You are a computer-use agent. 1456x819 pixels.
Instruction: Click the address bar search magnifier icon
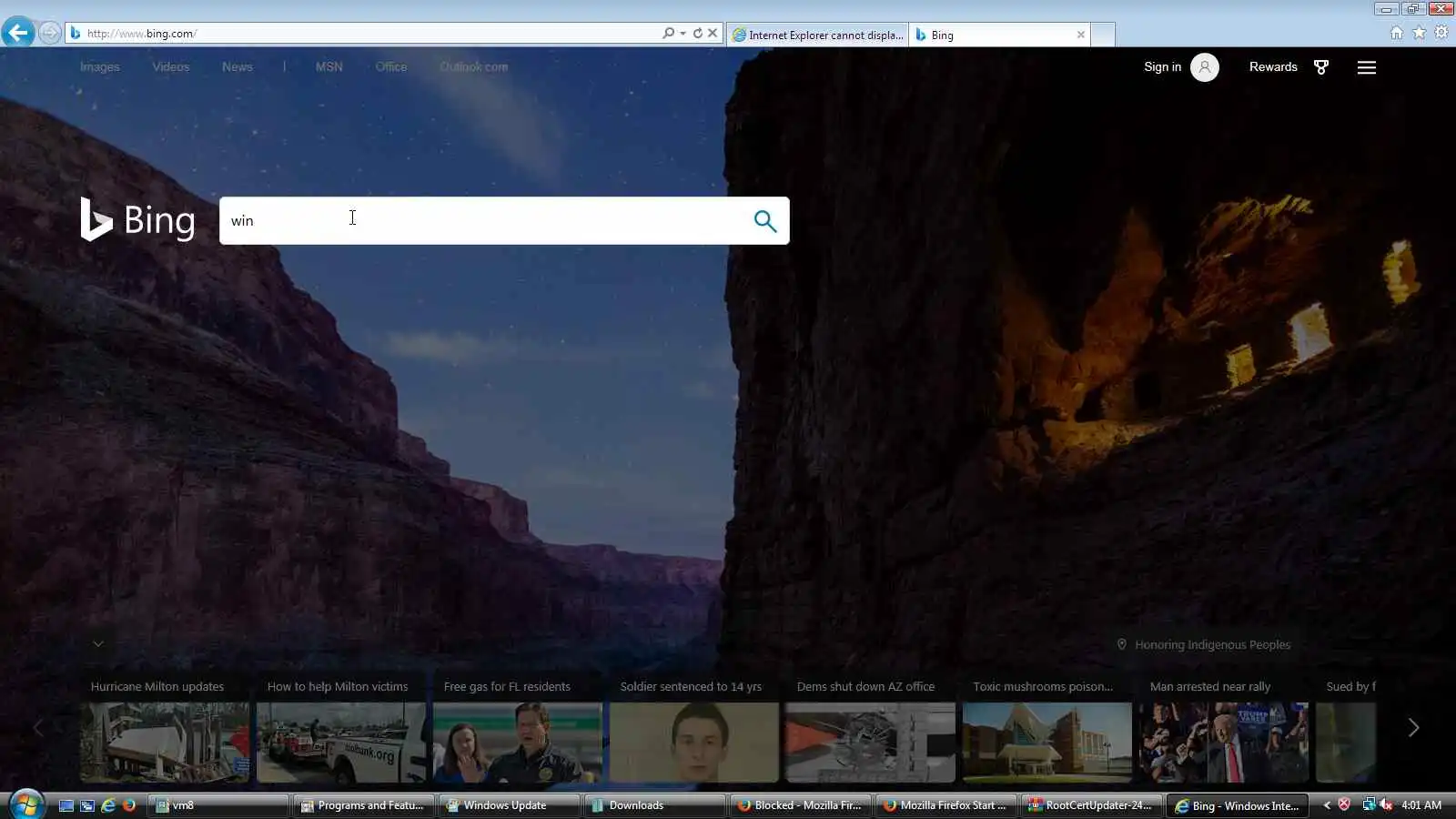[669, 33]
